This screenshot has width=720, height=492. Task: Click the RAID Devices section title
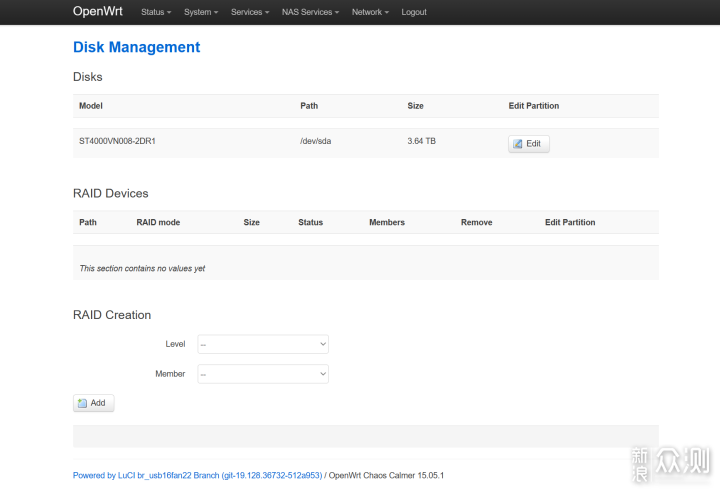coord(111,193)
